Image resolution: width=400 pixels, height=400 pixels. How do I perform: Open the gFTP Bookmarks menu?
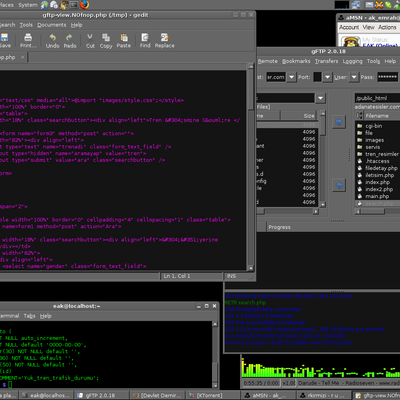pyautogui.click(x=296, y=61)
